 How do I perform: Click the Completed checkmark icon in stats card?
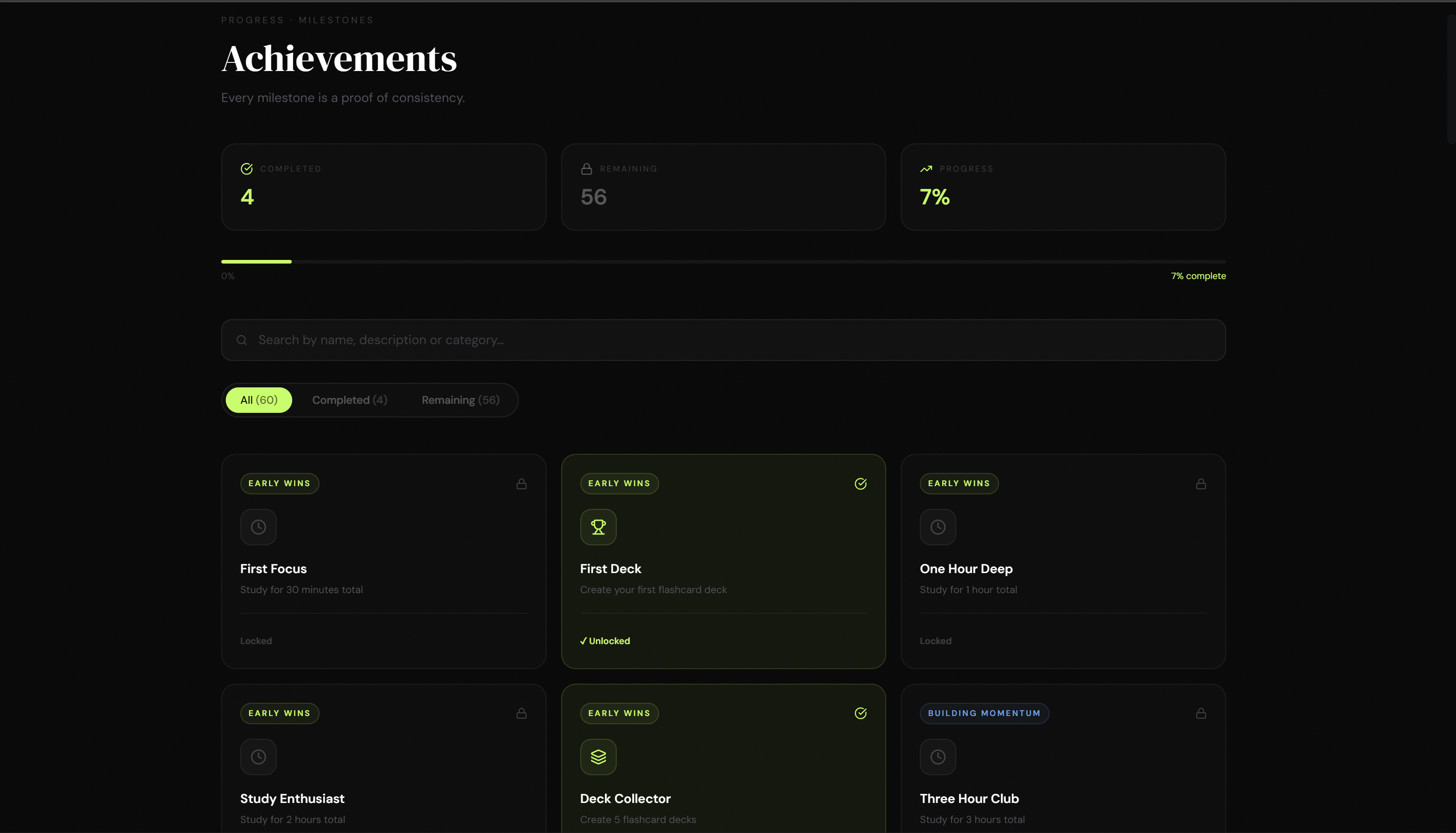click(x=247, y=169)
